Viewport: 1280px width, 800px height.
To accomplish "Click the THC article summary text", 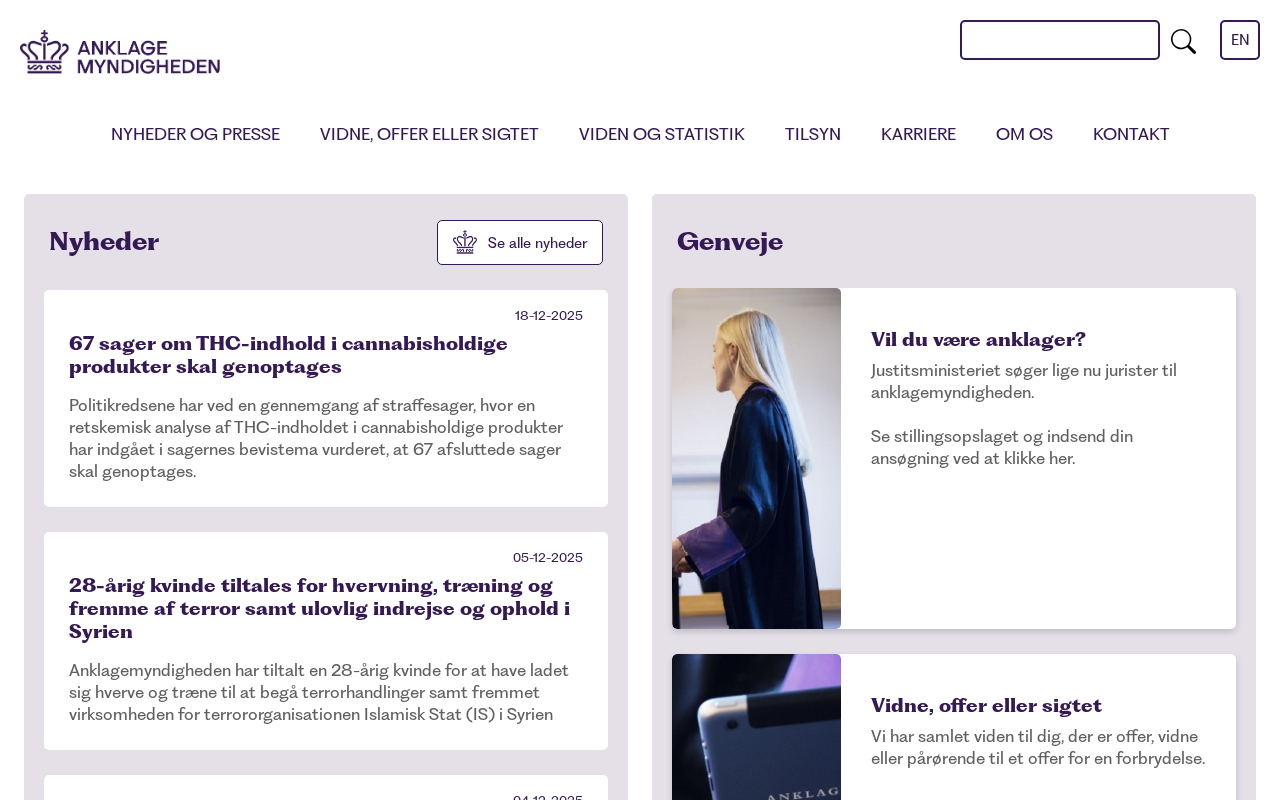I will coord(316,439).
